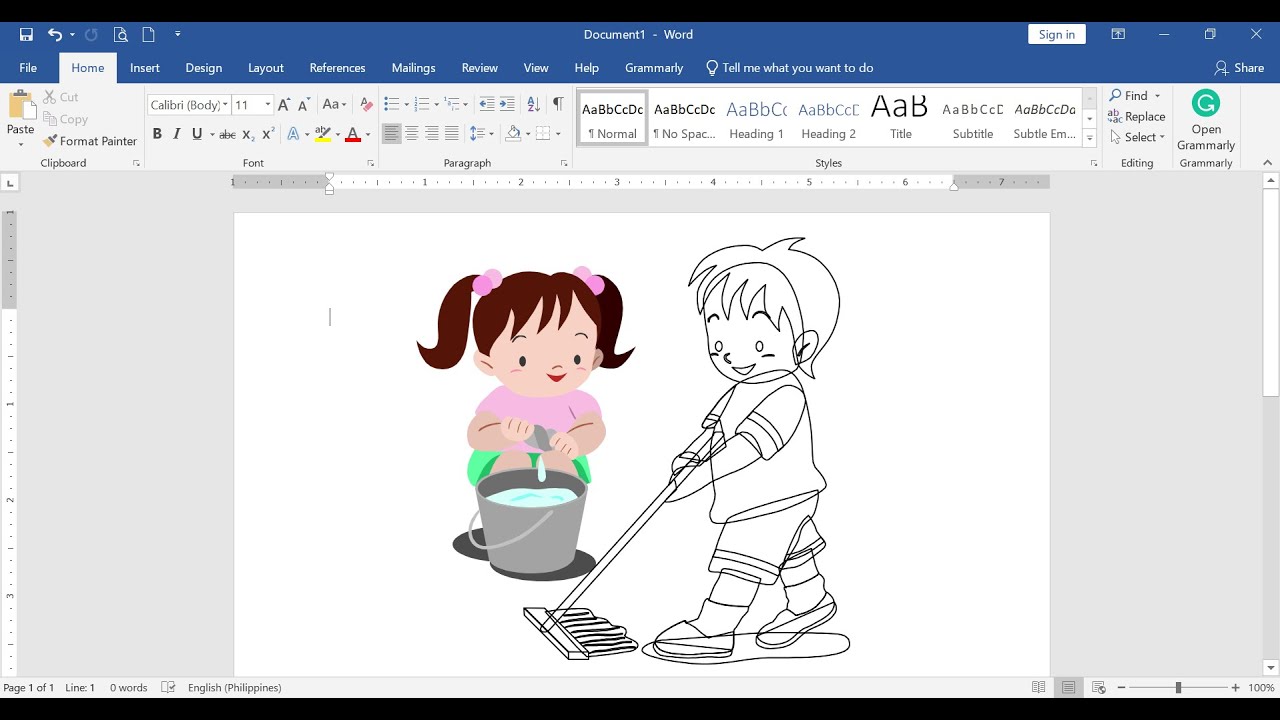Open the Review tab

click(480, 68)
